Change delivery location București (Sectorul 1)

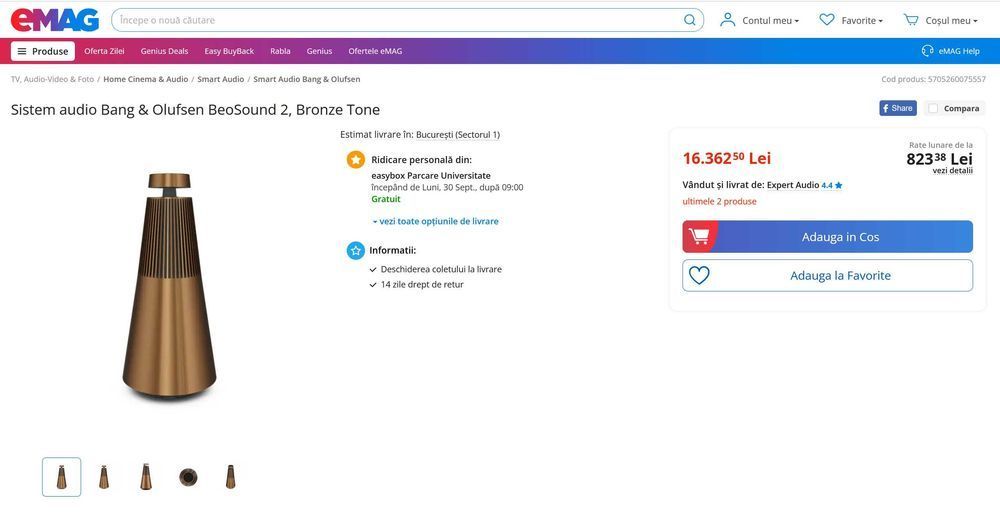[x=458, y=135]
